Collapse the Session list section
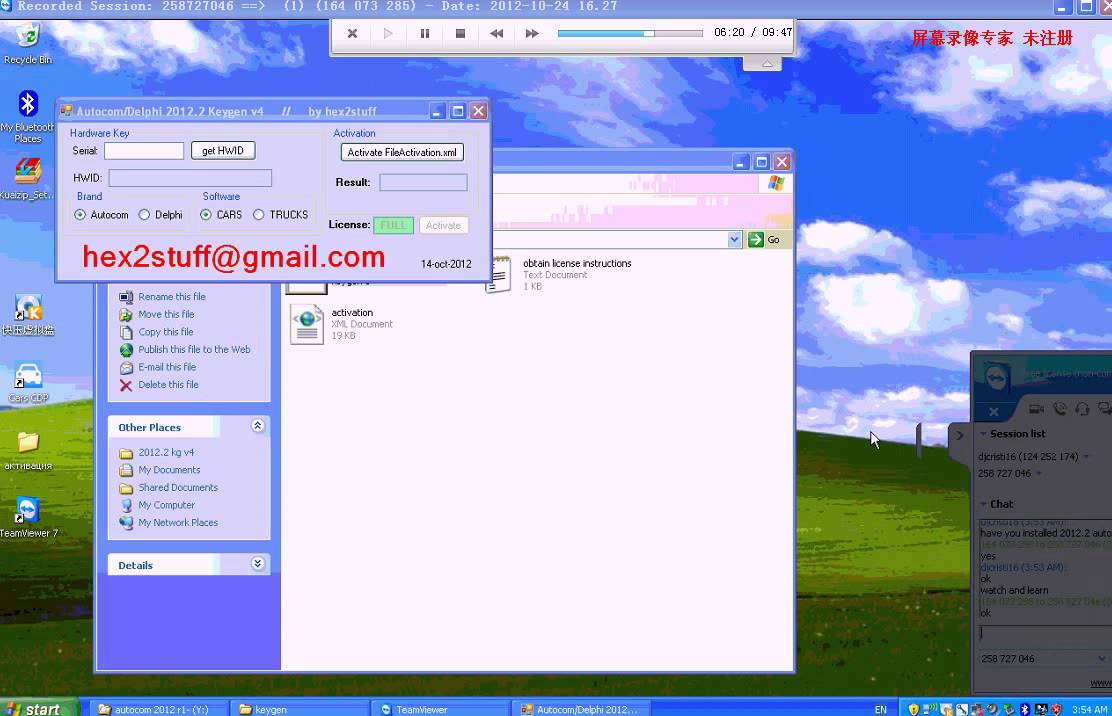The image size is (1112, 716). click(x=984, y=434)
